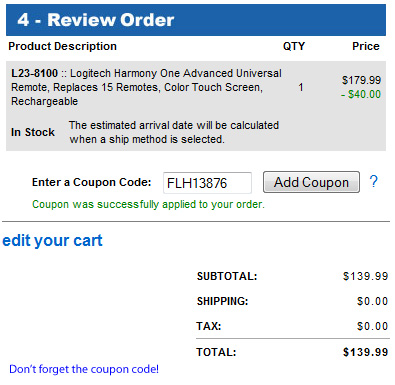Click the Product Description column header
Screen dimensions: 395x385
63,46
